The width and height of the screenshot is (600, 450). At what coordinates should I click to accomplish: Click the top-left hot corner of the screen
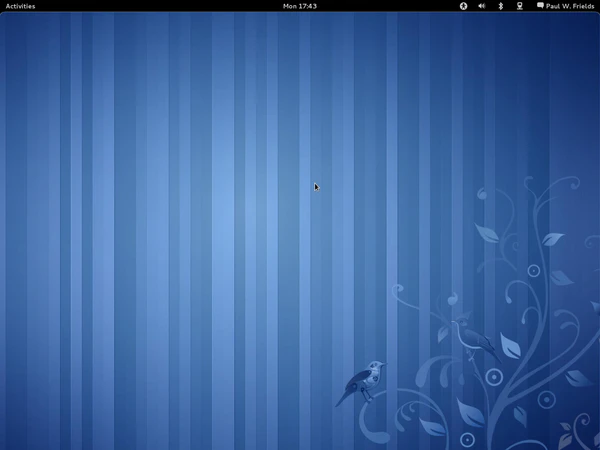0,0
